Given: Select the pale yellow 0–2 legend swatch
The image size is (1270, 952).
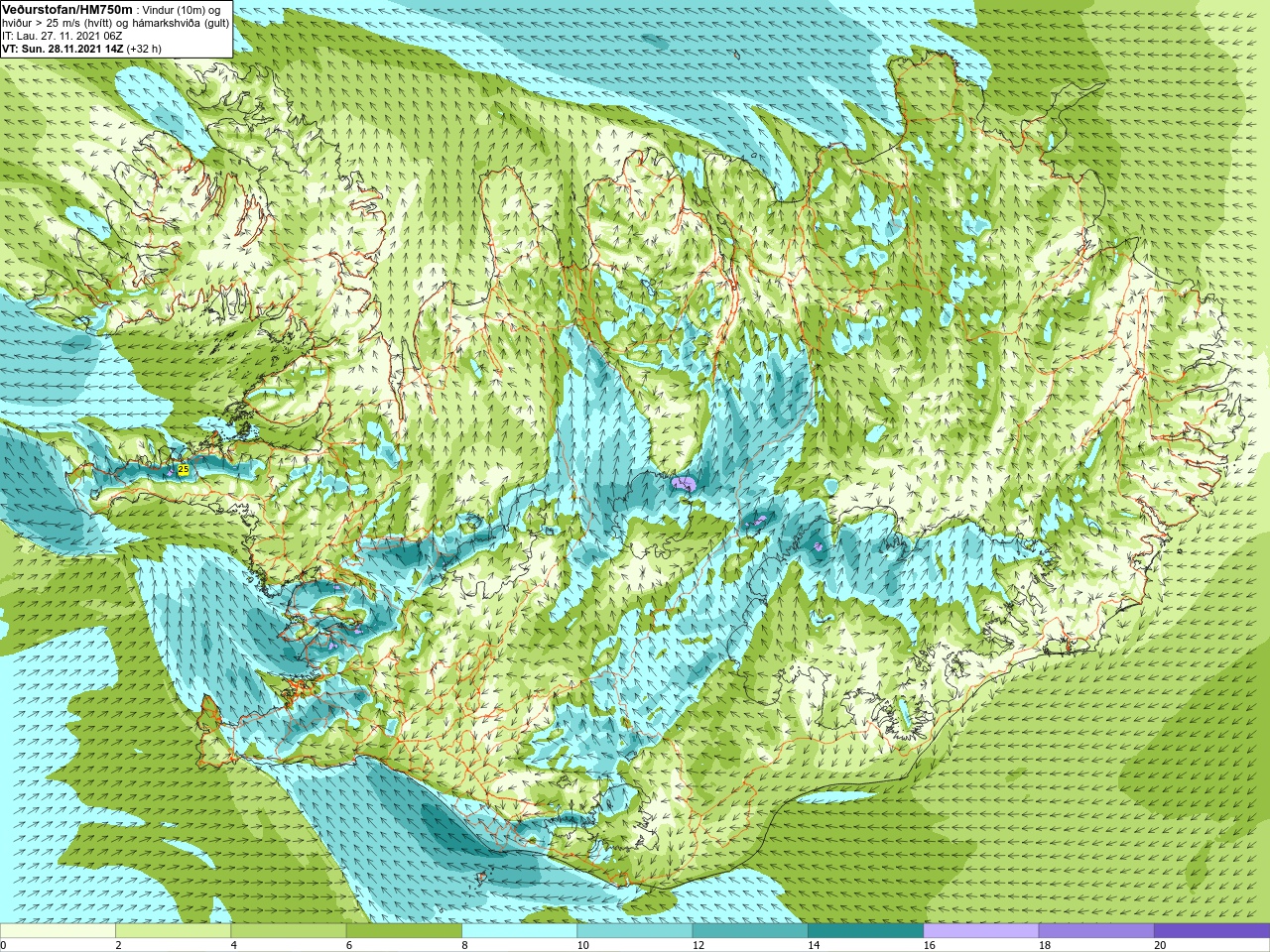Looking at the screenshot, I should pyautogui.click(x=58, y=931).
